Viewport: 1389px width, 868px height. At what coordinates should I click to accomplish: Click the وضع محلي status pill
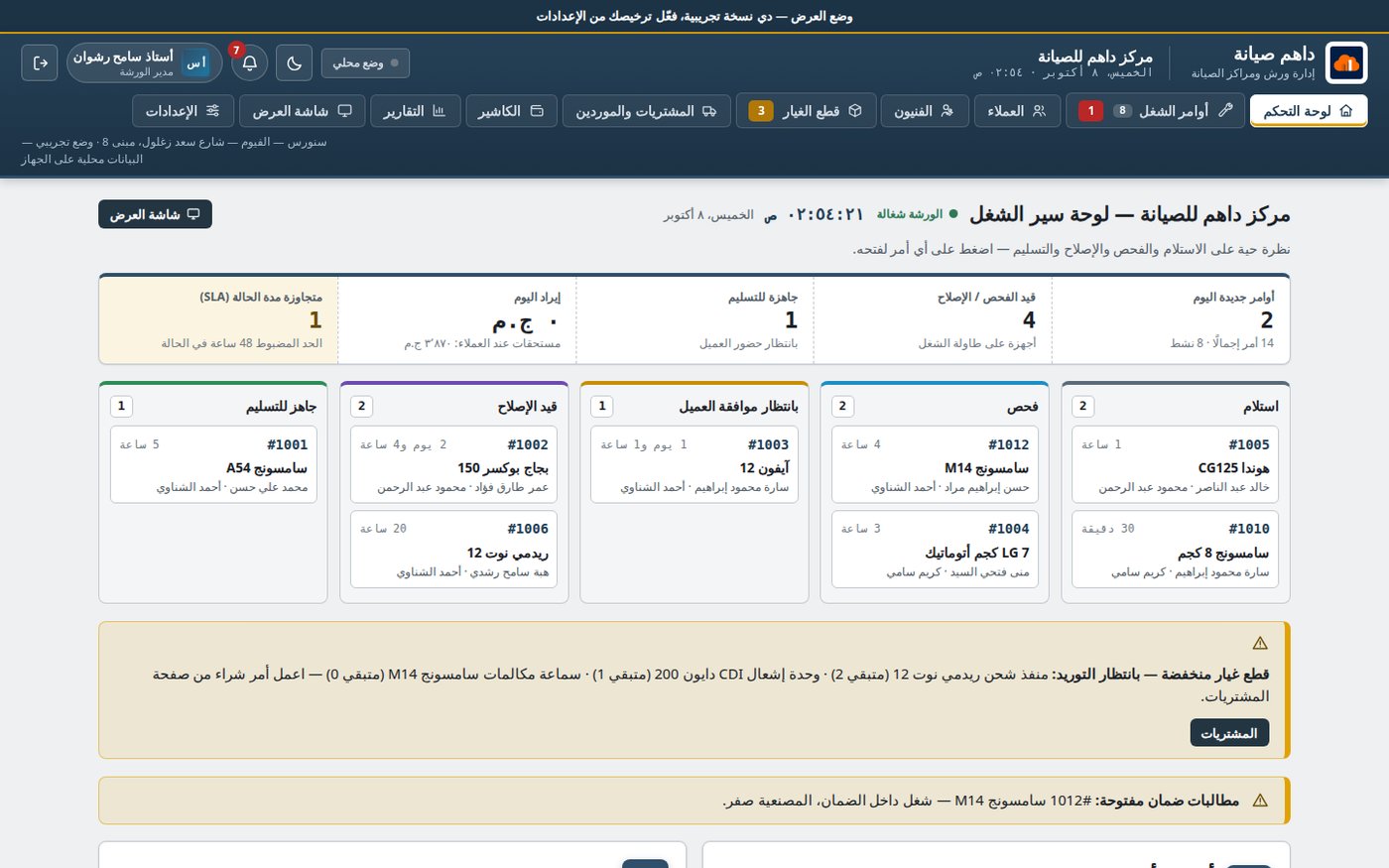365,62
